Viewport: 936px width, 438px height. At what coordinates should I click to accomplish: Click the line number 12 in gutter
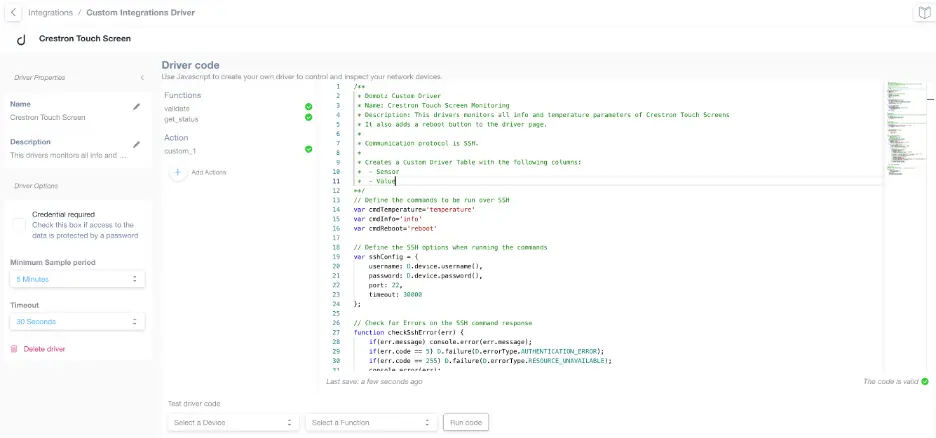point(337,190)
